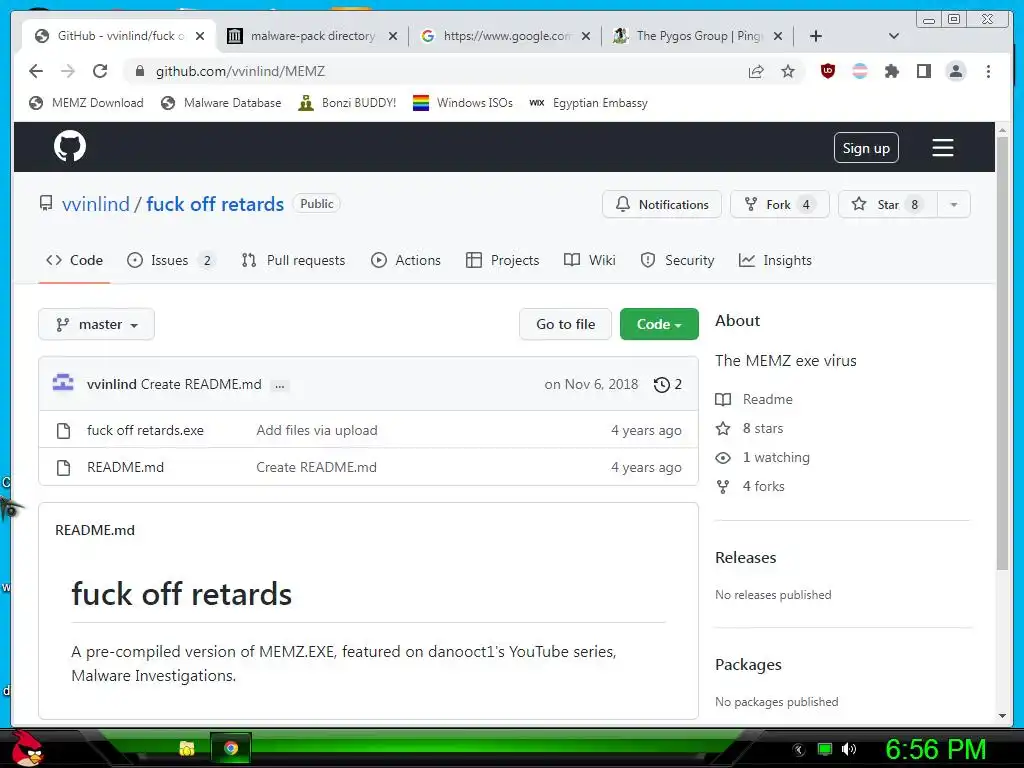Open the Security tab

677,260
